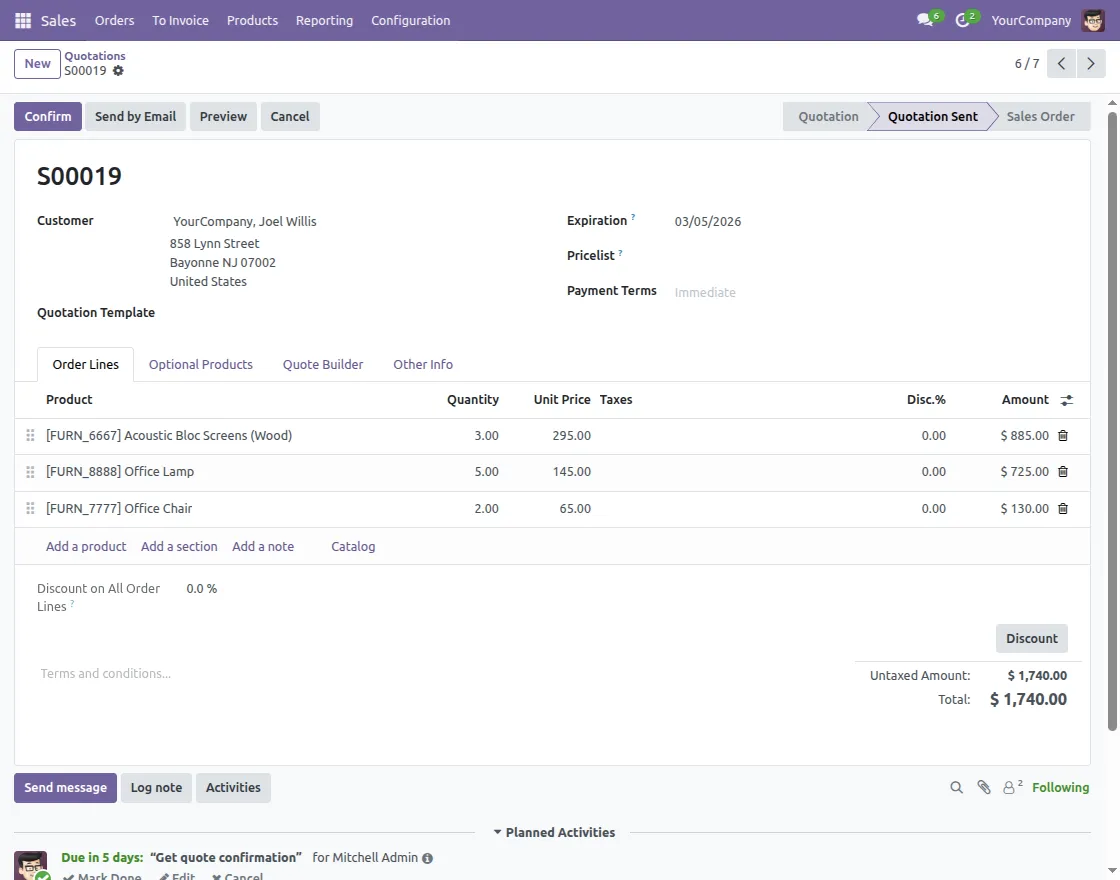Go to the next record arrow
The image size is (1120, 880).
(1090, 64)
